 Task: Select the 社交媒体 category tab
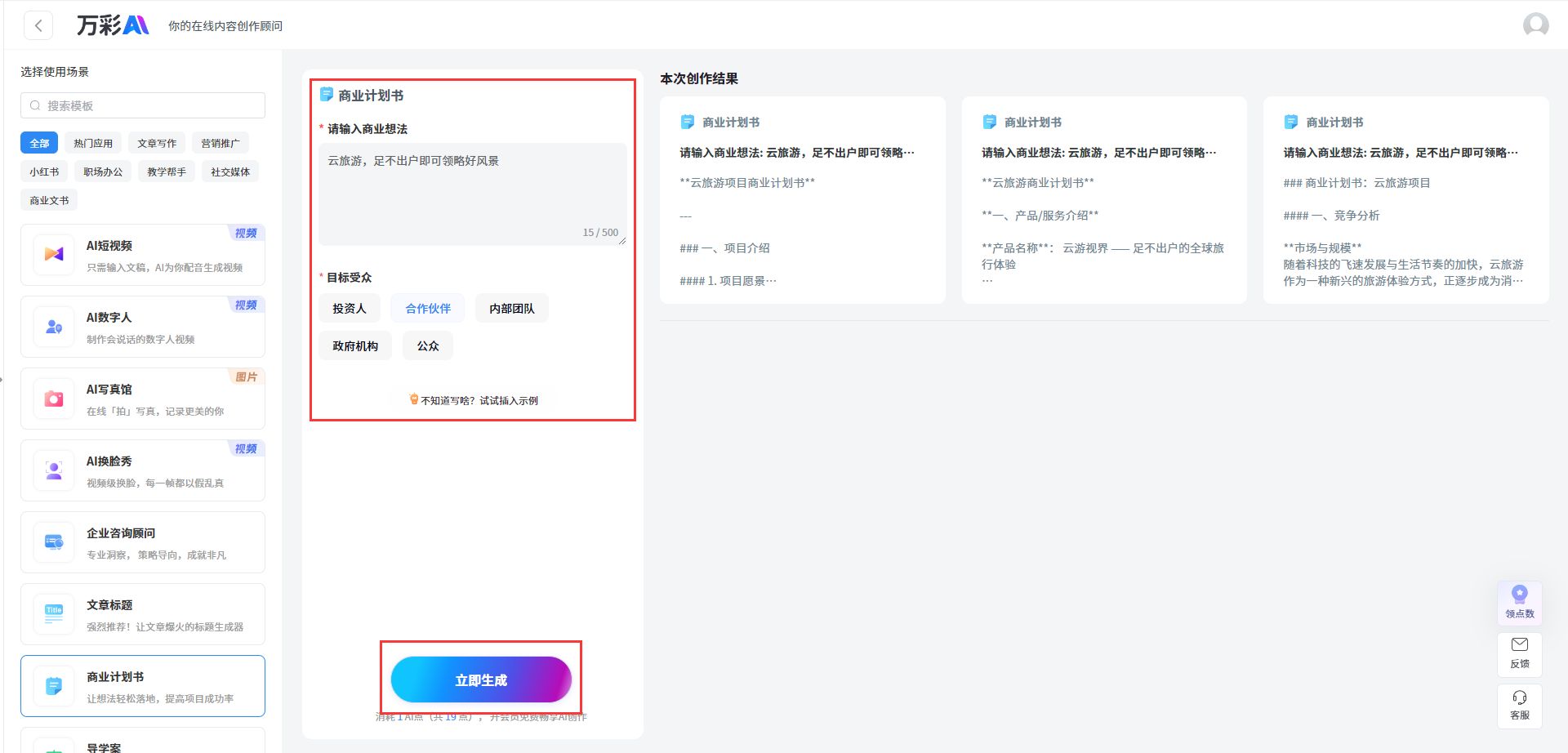click(x=230, y=172)
